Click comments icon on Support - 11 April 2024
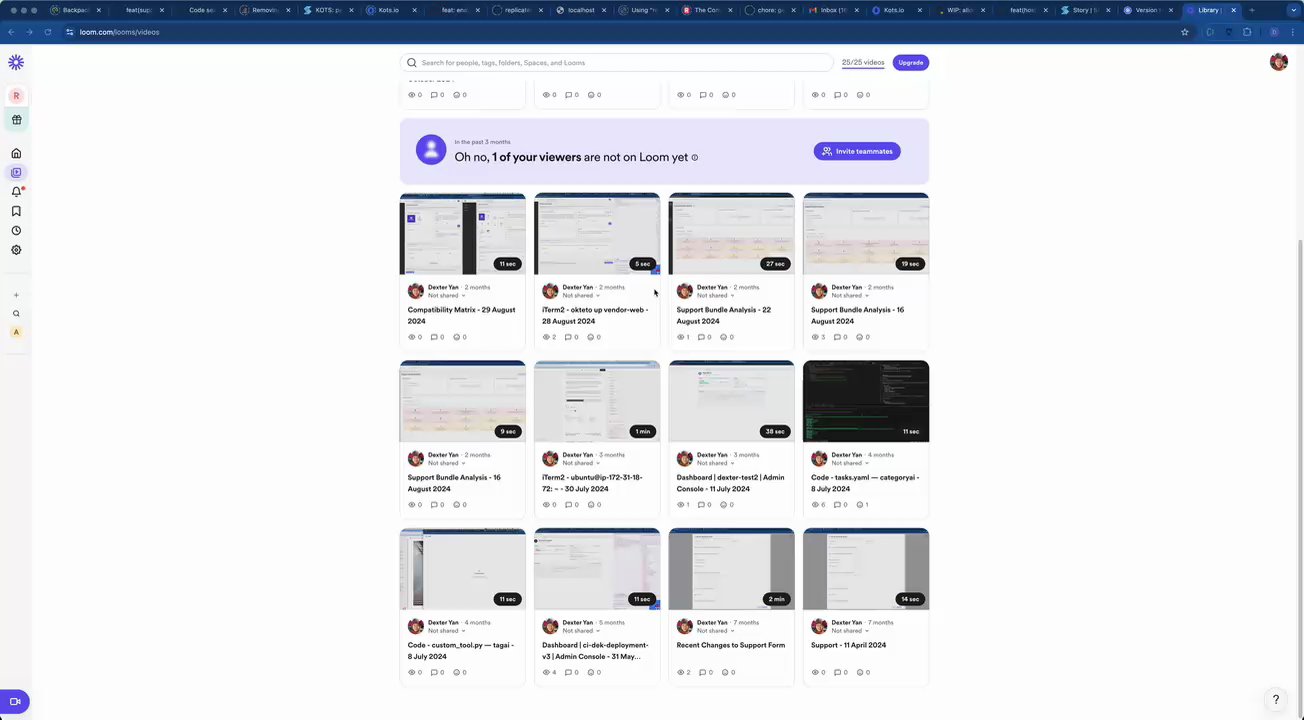 838,673
